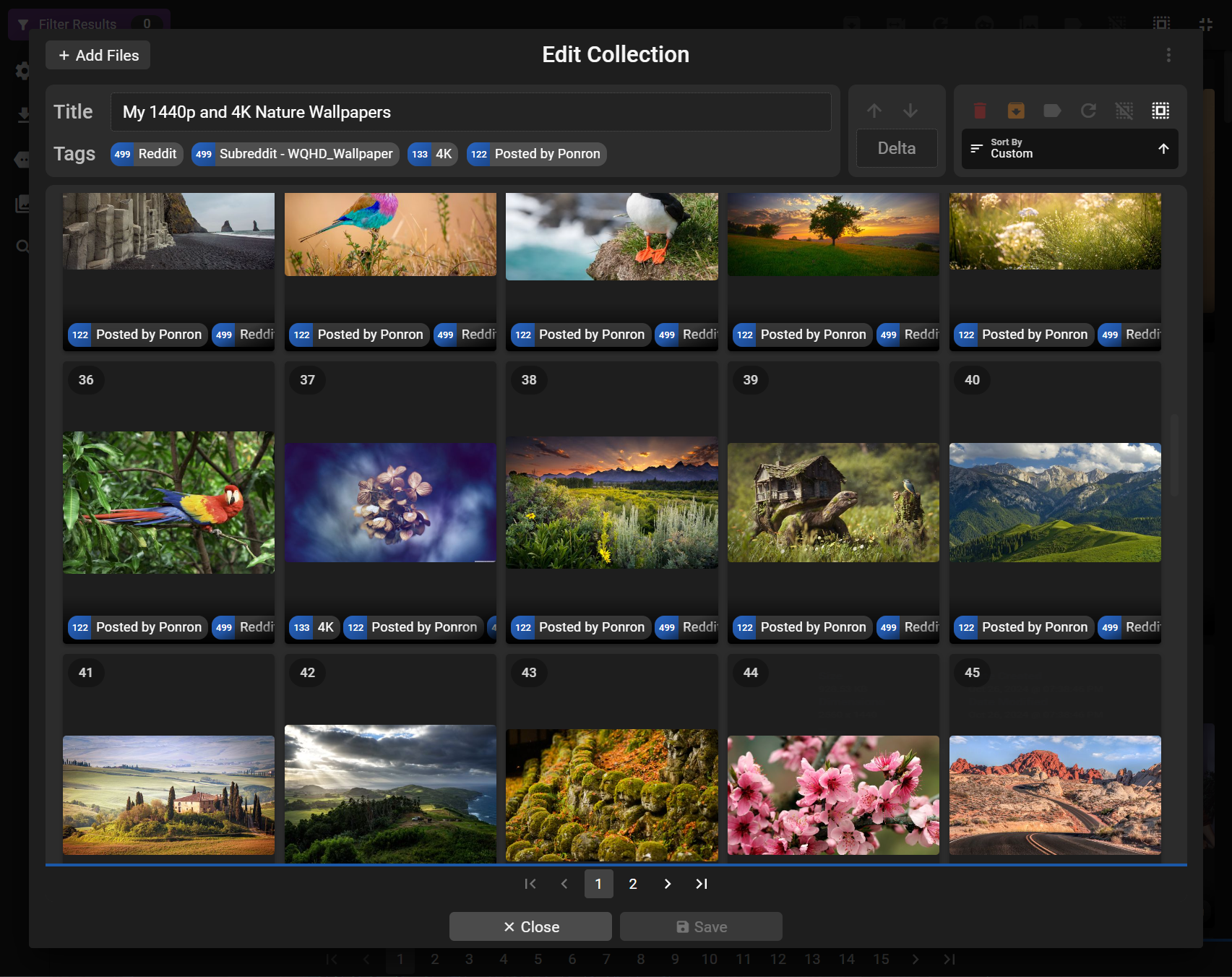Select the mossy stone statues thumbnail 43
1232x977 pixels.
612,795
